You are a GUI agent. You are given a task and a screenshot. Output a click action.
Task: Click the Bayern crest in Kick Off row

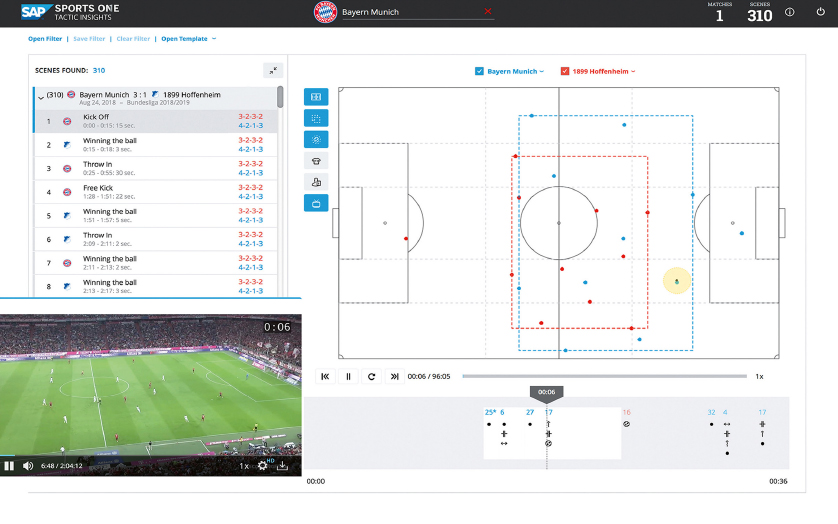coord(67,121)
